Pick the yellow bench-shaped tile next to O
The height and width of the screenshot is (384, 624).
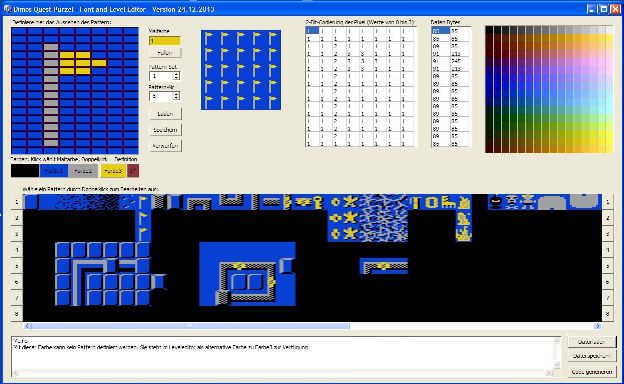[x=448, y=202]
